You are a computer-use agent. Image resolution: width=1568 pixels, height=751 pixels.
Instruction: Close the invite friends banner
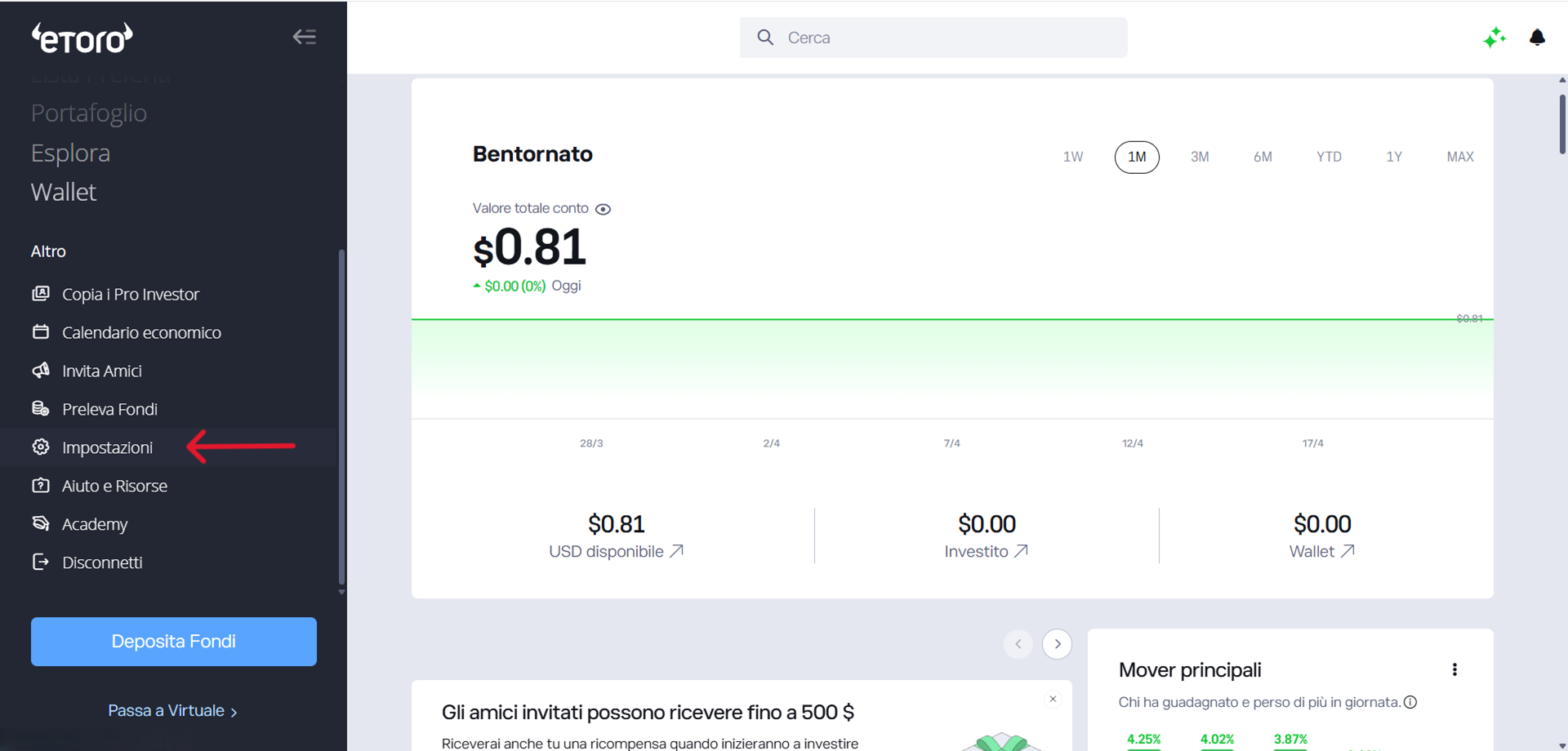pyautogui.click(x=1053, y=699)
